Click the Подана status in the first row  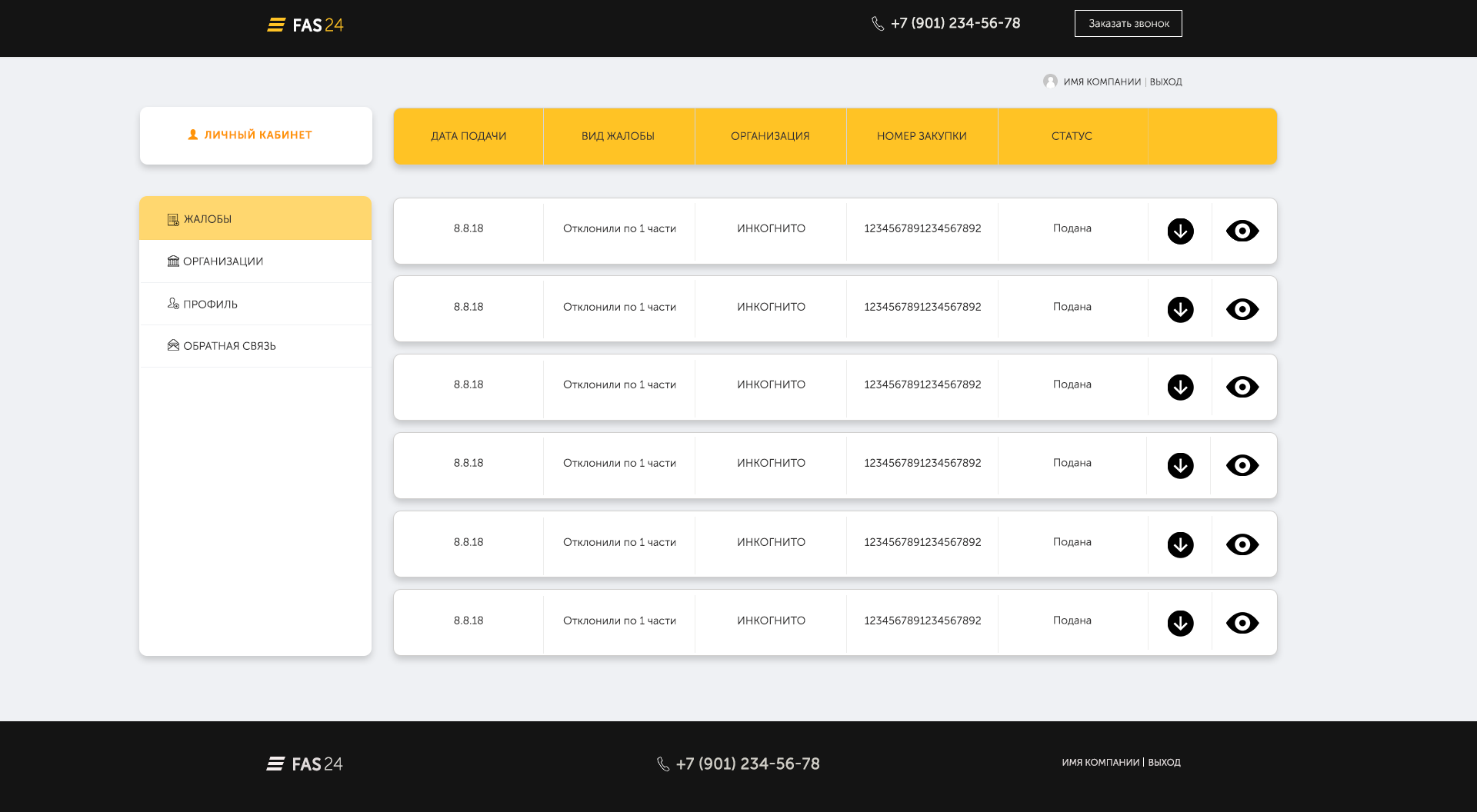point(1072,228)
